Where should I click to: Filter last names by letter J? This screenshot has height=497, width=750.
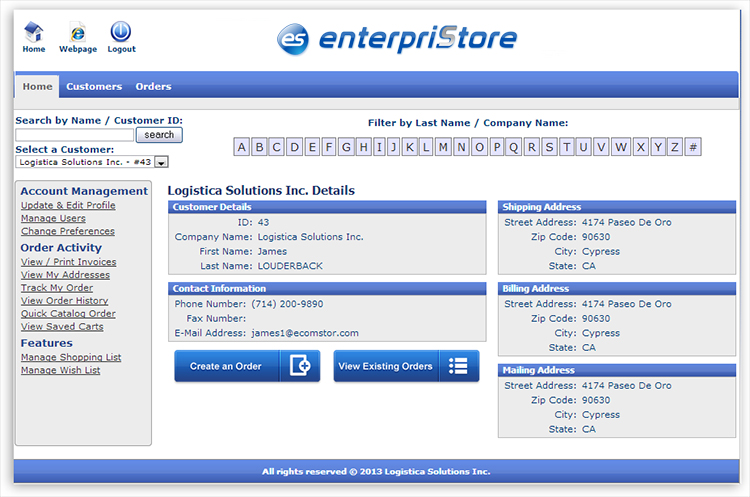(x=394, y=147)
